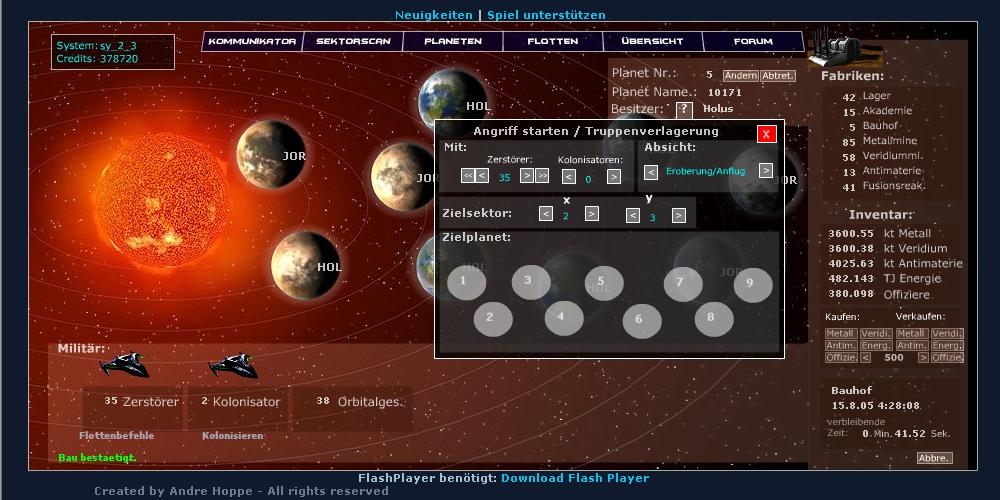Increase Zerstörer count by one
The height and width of the screenshot is (500, 1000).
(x=527, y=177)
